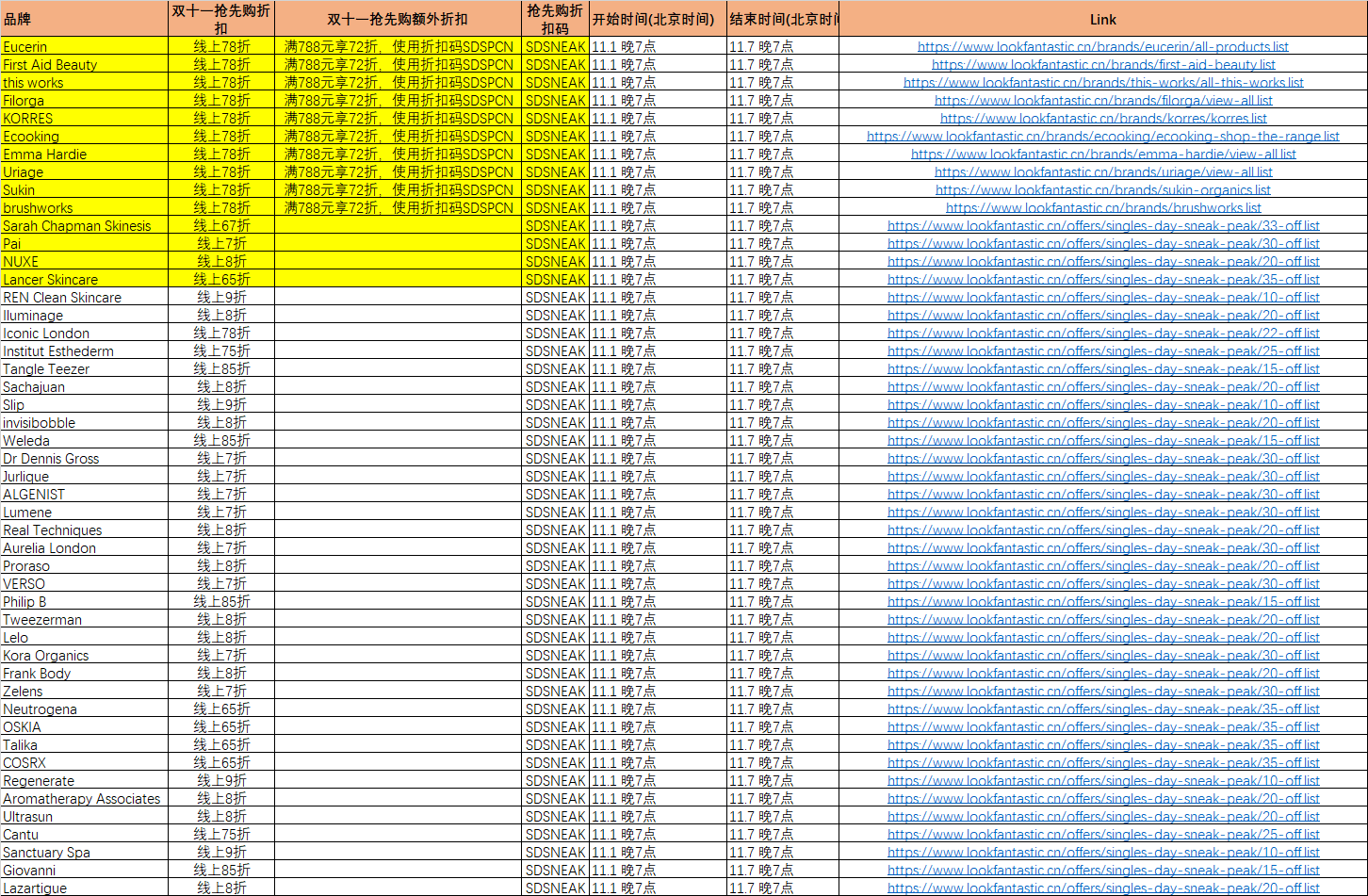Select the Filorga brand cell
Screen dimensions: 1368x896
click(85, 100)
